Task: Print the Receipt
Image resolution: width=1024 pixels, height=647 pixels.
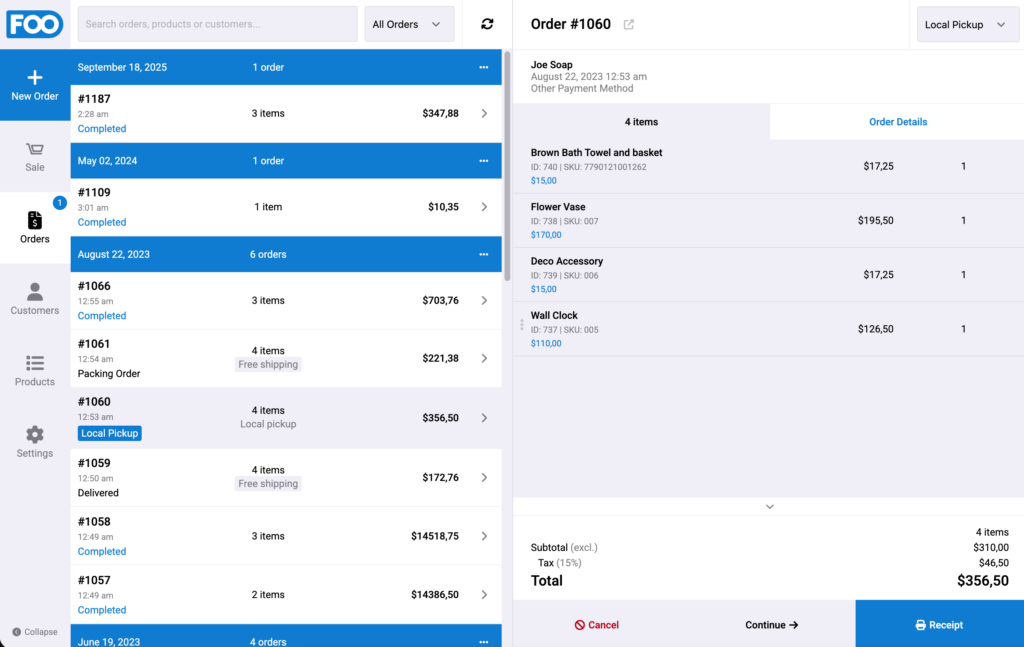Action: pyautogui.click(x=939, y=625)
